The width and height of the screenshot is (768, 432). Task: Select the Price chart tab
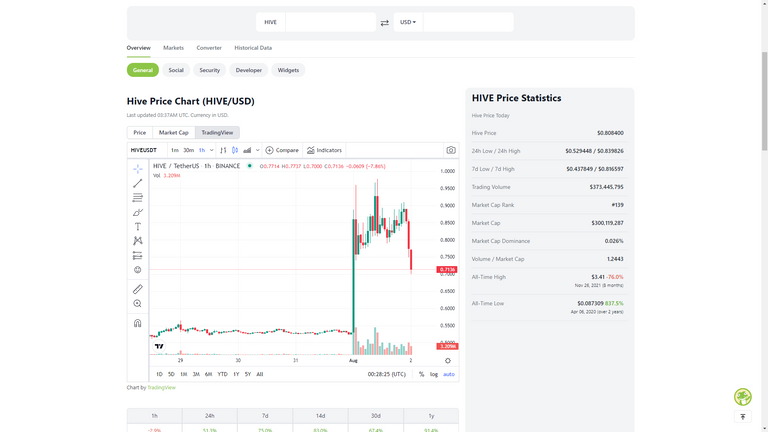pos(140,133)
